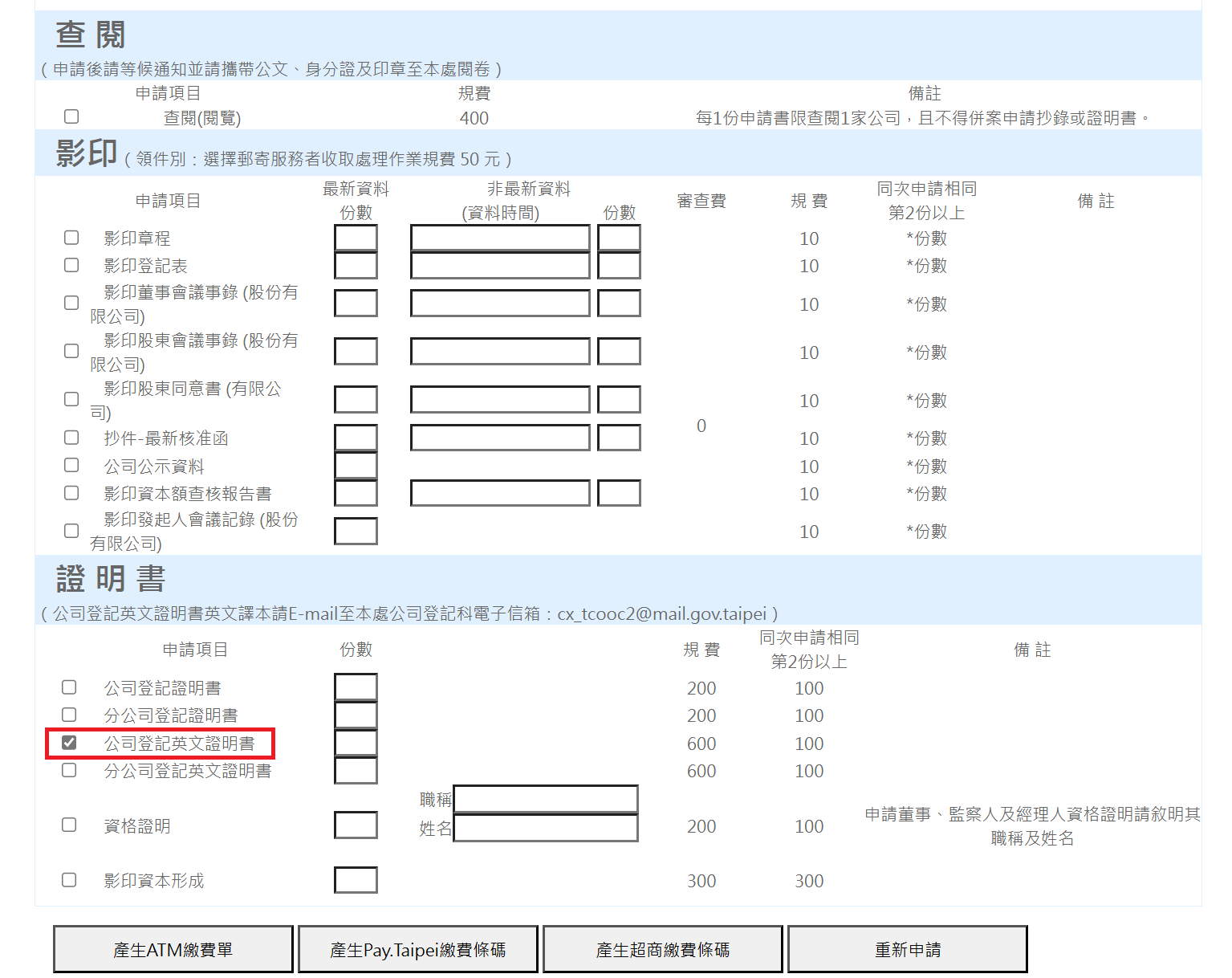Select the 分公司登記英文證明書 checkbox
Image resolution: width=1232 pixels, height=978 pixels.
[x=68, y=770]
